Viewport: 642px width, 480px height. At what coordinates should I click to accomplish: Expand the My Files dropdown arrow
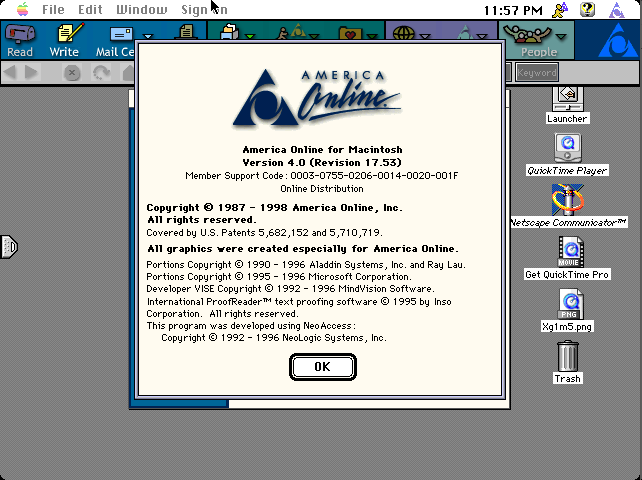[249, 36]
